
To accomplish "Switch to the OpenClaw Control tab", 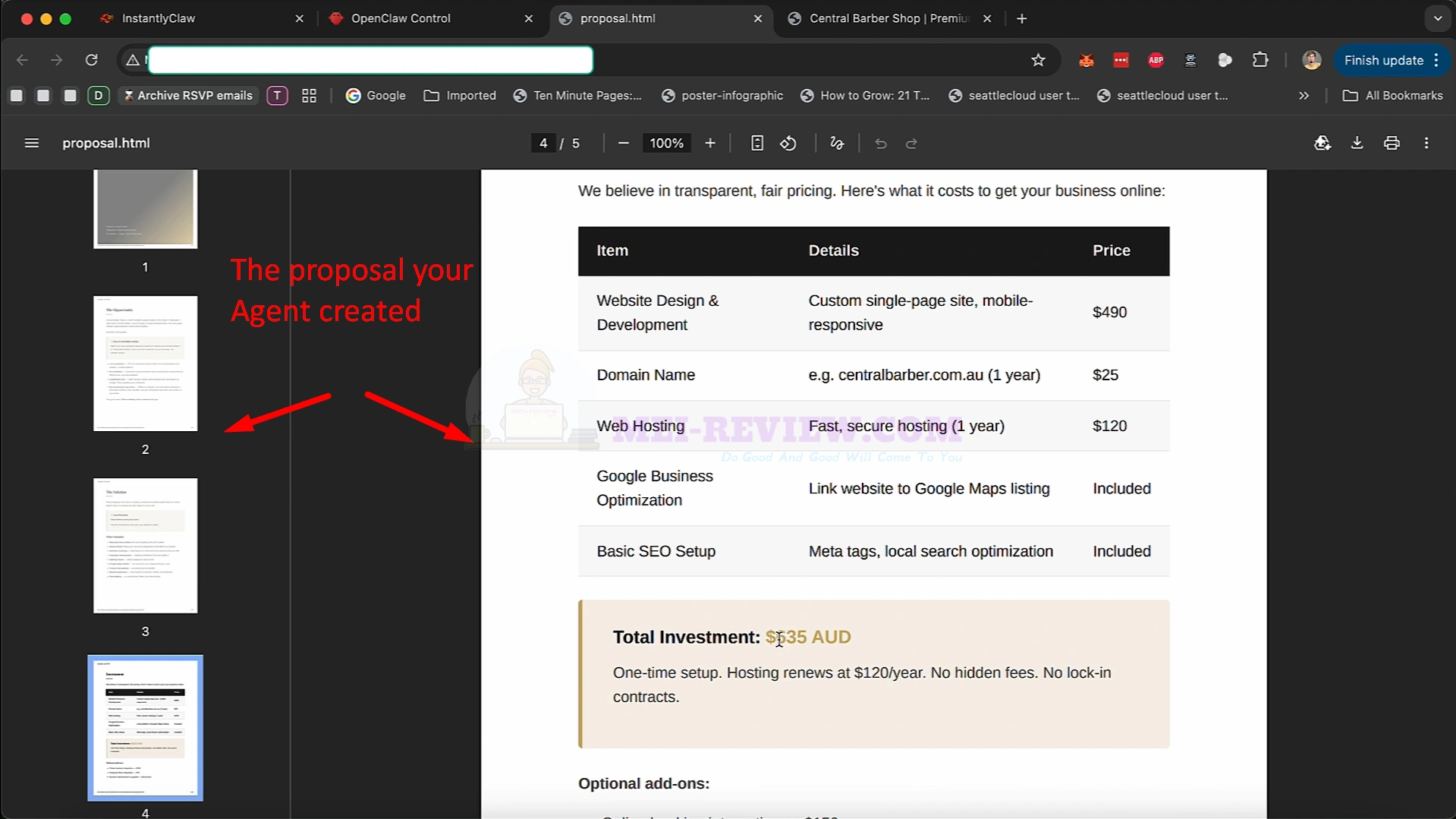I will tap(430, 18).
